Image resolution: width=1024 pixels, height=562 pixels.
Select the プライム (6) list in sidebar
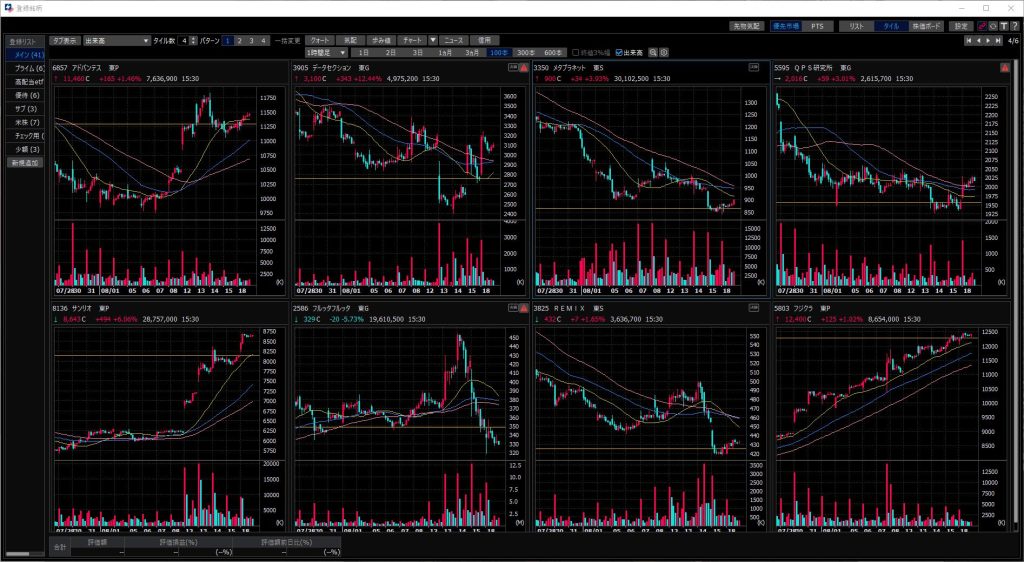23,68
